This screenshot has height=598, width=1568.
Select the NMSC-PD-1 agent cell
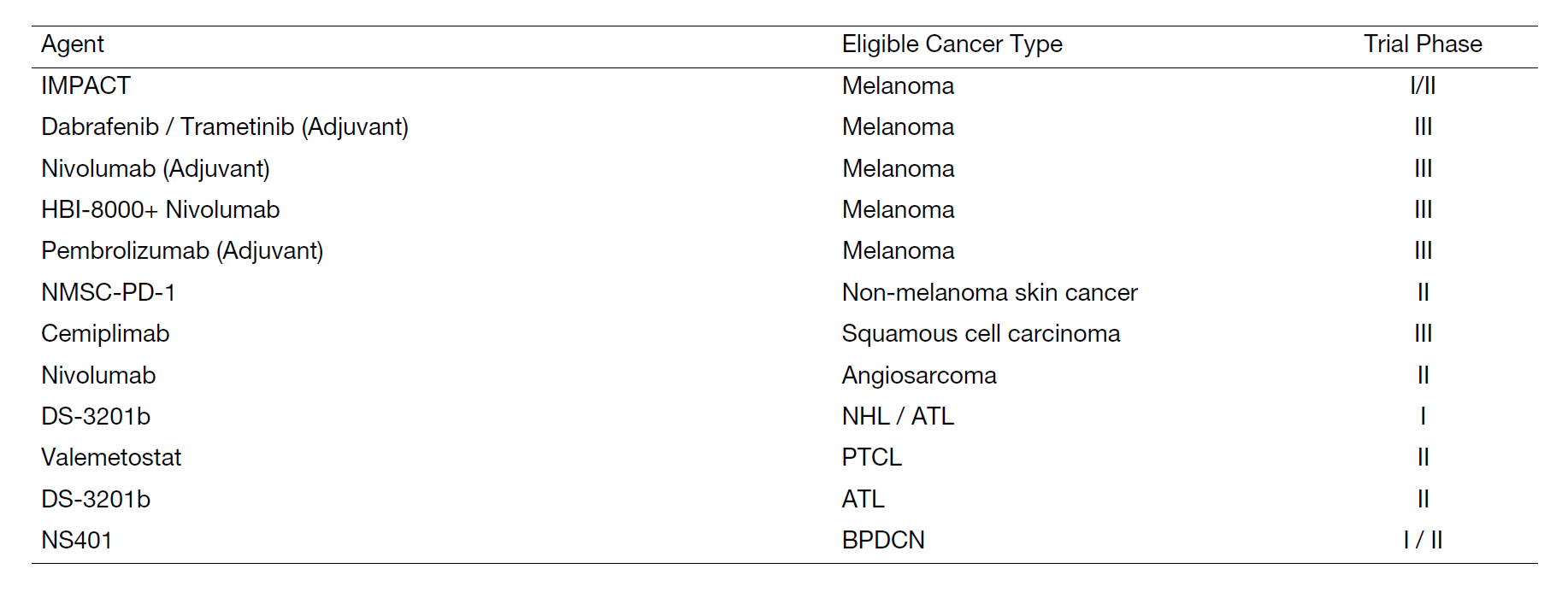(x=109, y=292)
